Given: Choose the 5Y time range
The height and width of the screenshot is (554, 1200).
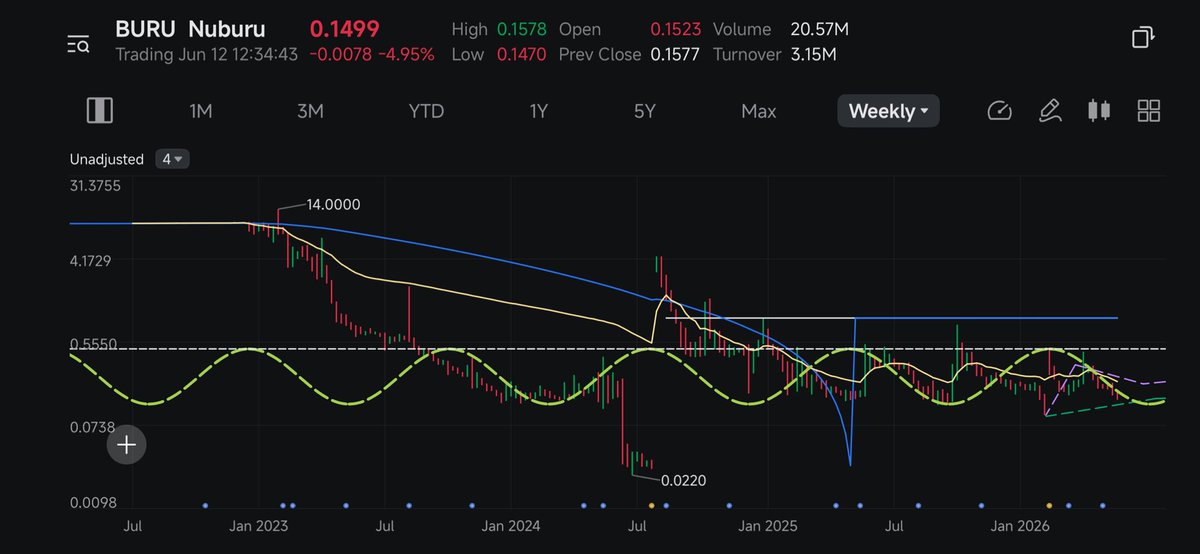Looking at the screenshot, I should coord(645,111).
